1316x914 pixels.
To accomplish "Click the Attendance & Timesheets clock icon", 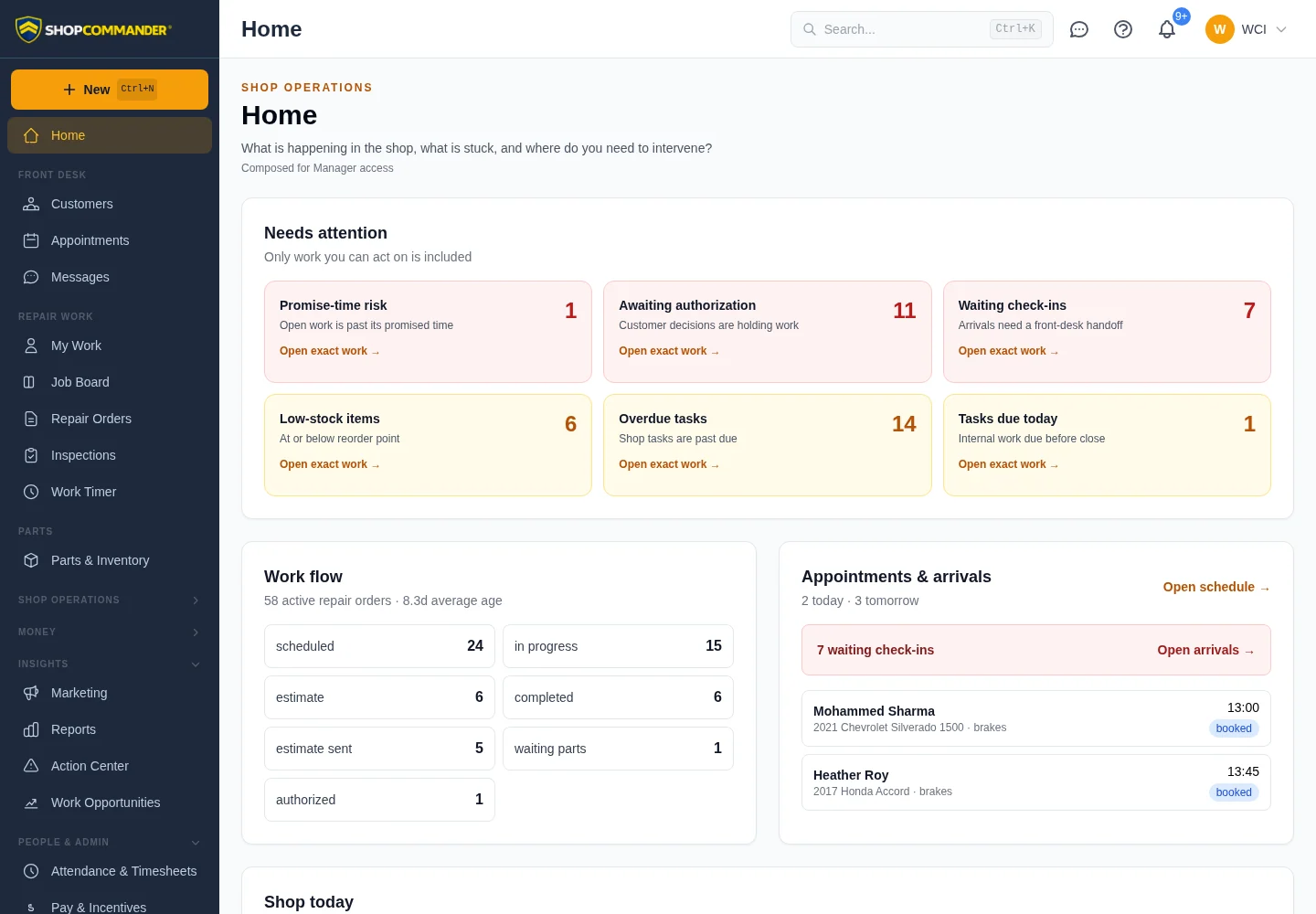I will point(31,871).
